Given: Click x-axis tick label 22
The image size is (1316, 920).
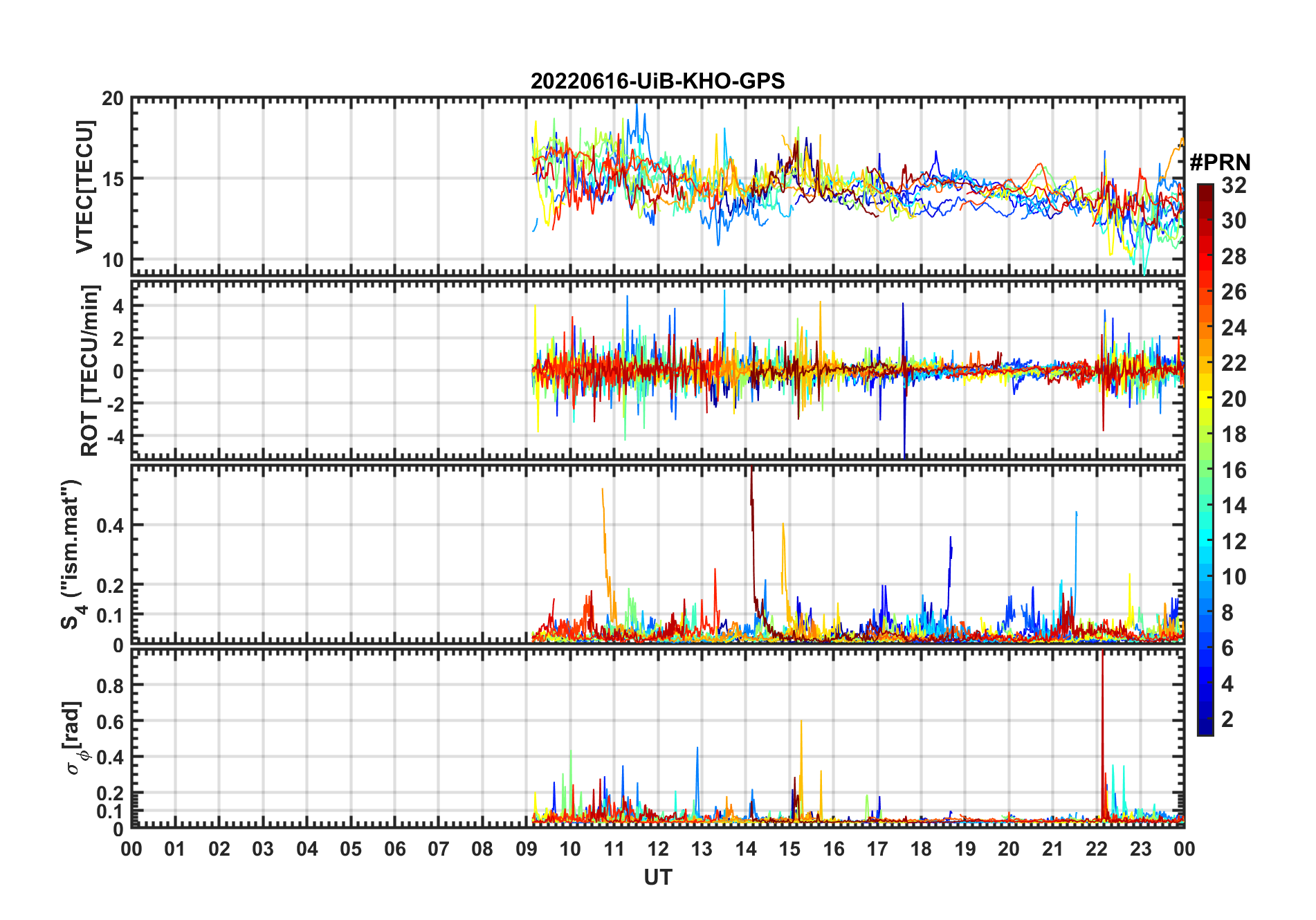Looking at the screenshot, I should (x=1097, y=849).
